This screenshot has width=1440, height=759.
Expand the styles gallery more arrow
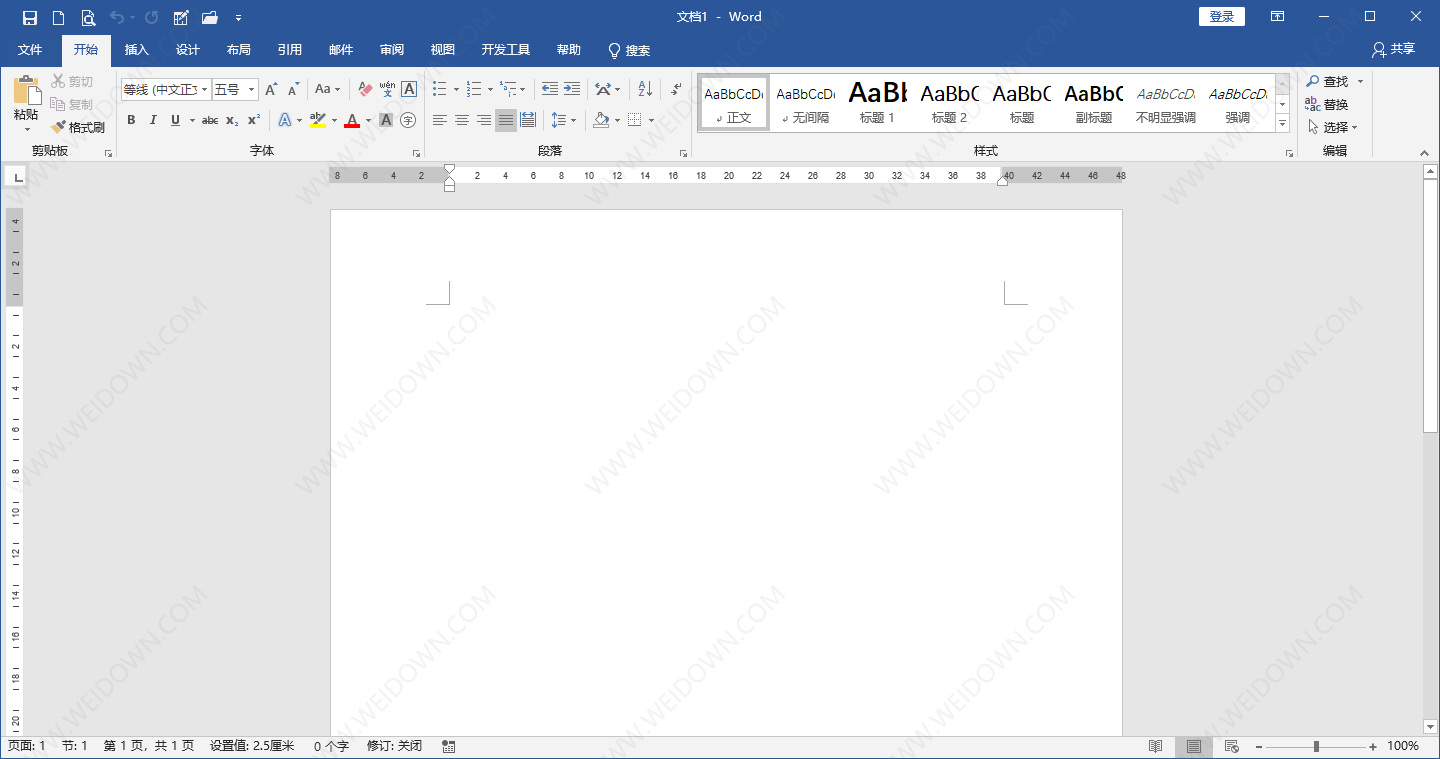pos(1283,123)
